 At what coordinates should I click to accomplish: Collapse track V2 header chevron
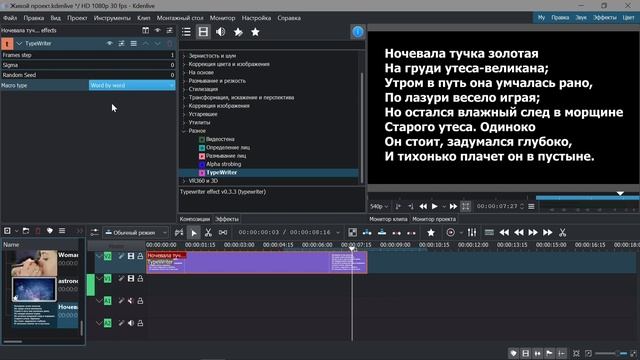[98, 256]
